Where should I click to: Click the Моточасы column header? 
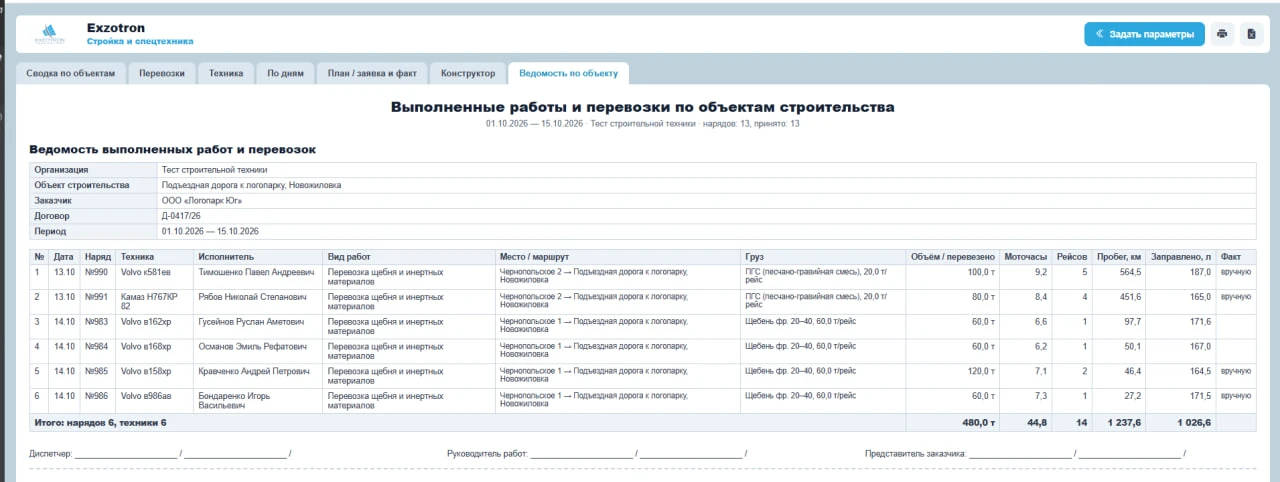coord(1025,257)
